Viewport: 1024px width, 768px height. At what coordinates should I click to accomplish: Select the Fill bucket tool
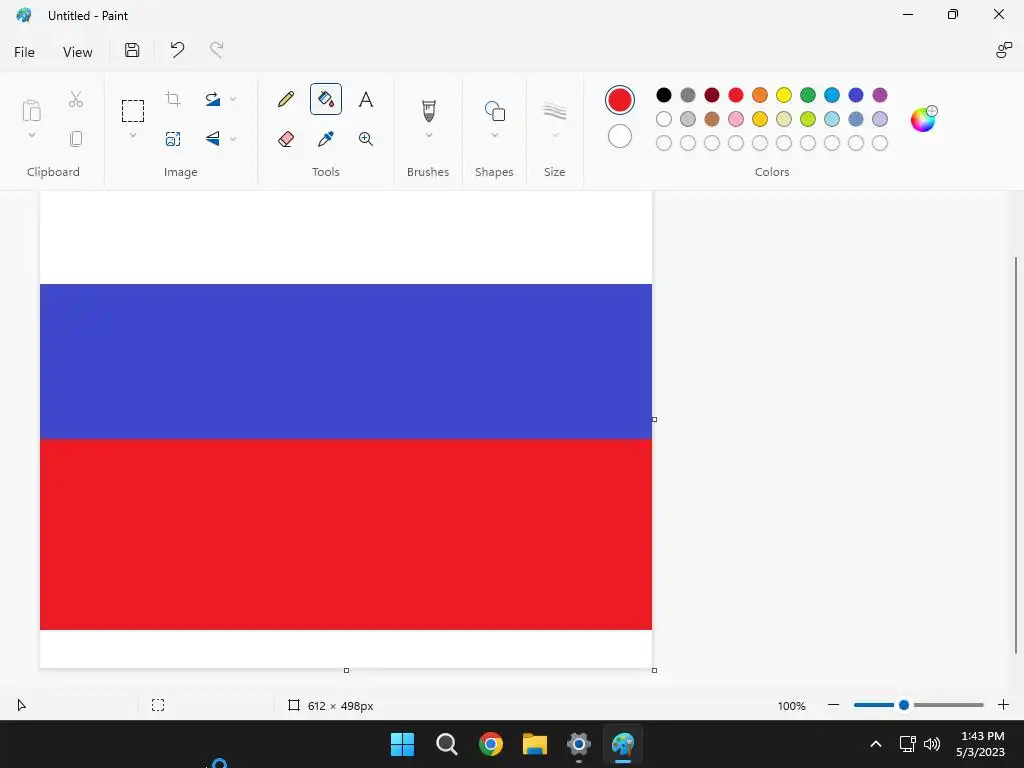click(326, 99)
